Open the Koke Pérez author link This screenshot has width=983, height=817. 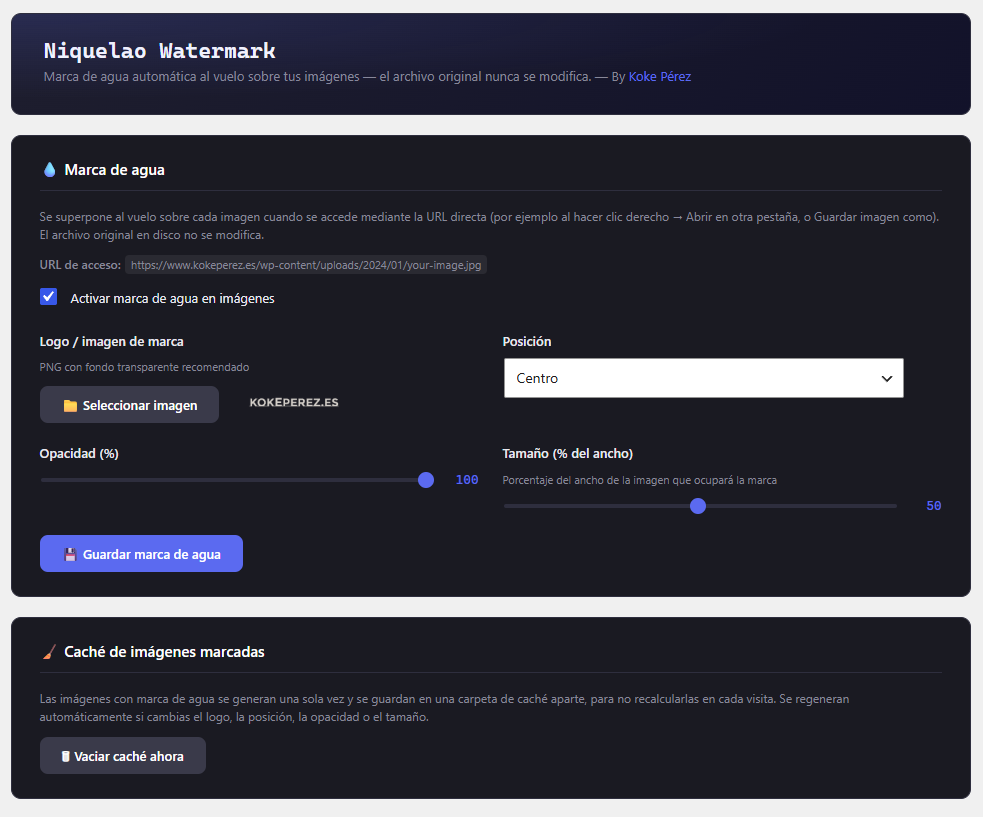tap(660, 76)
